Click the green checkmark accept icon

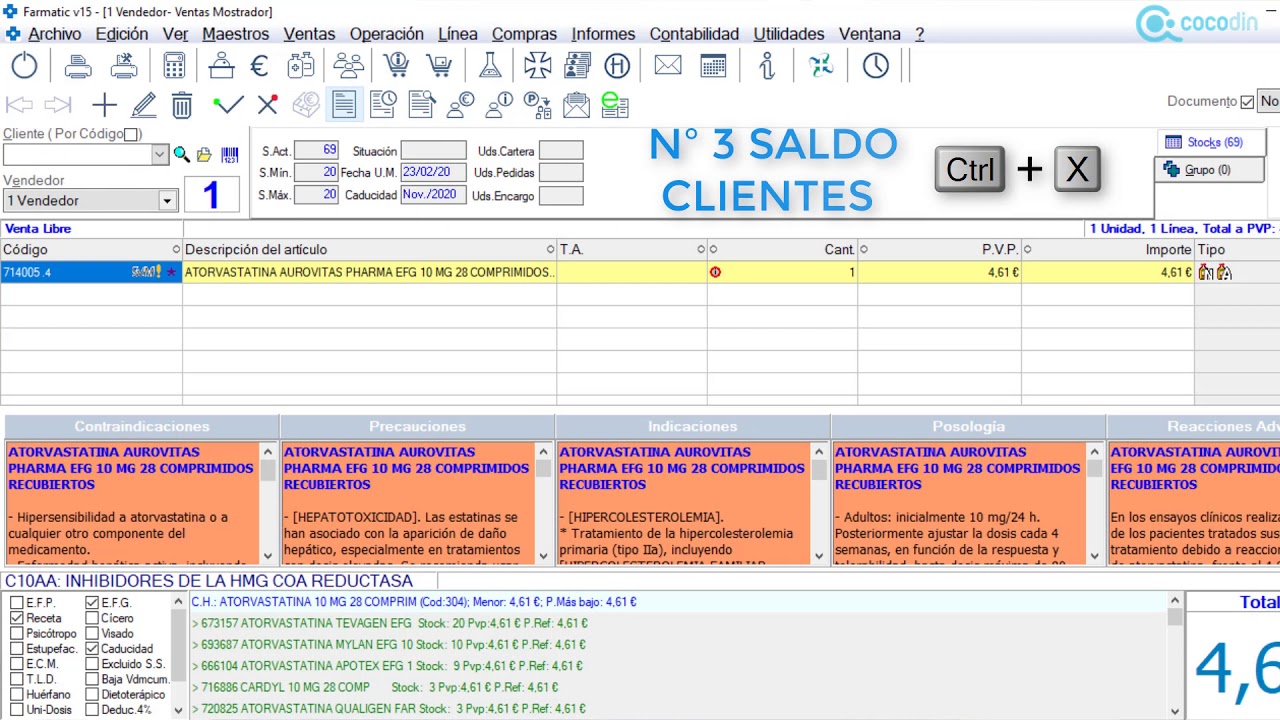coord(229,104)
